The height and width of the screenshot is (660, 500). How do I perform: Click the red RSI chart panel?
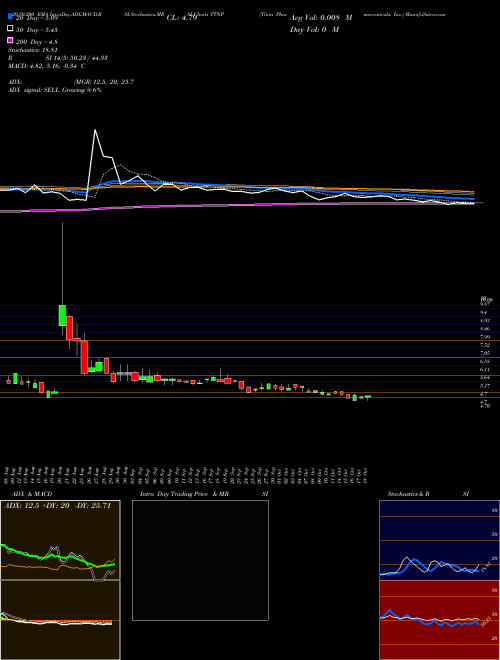(x=439, y=620)
